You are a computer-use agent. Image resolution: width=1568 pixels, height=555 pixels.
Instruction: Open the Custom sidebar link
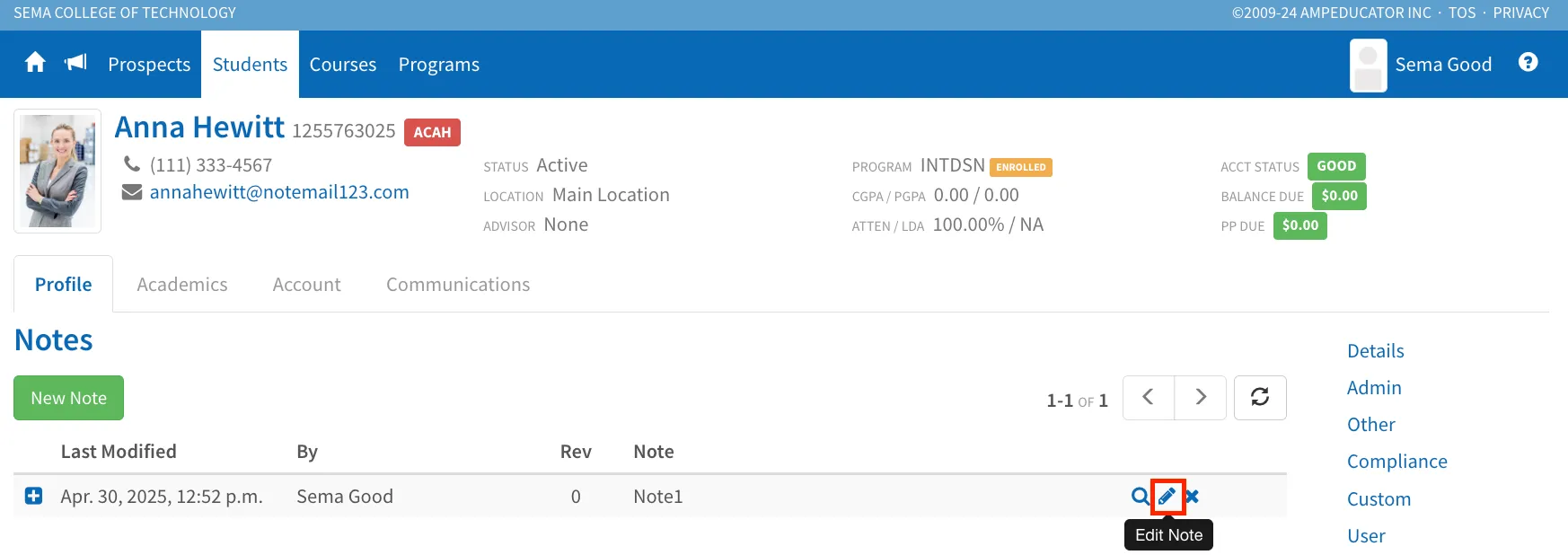(1379, 499)
